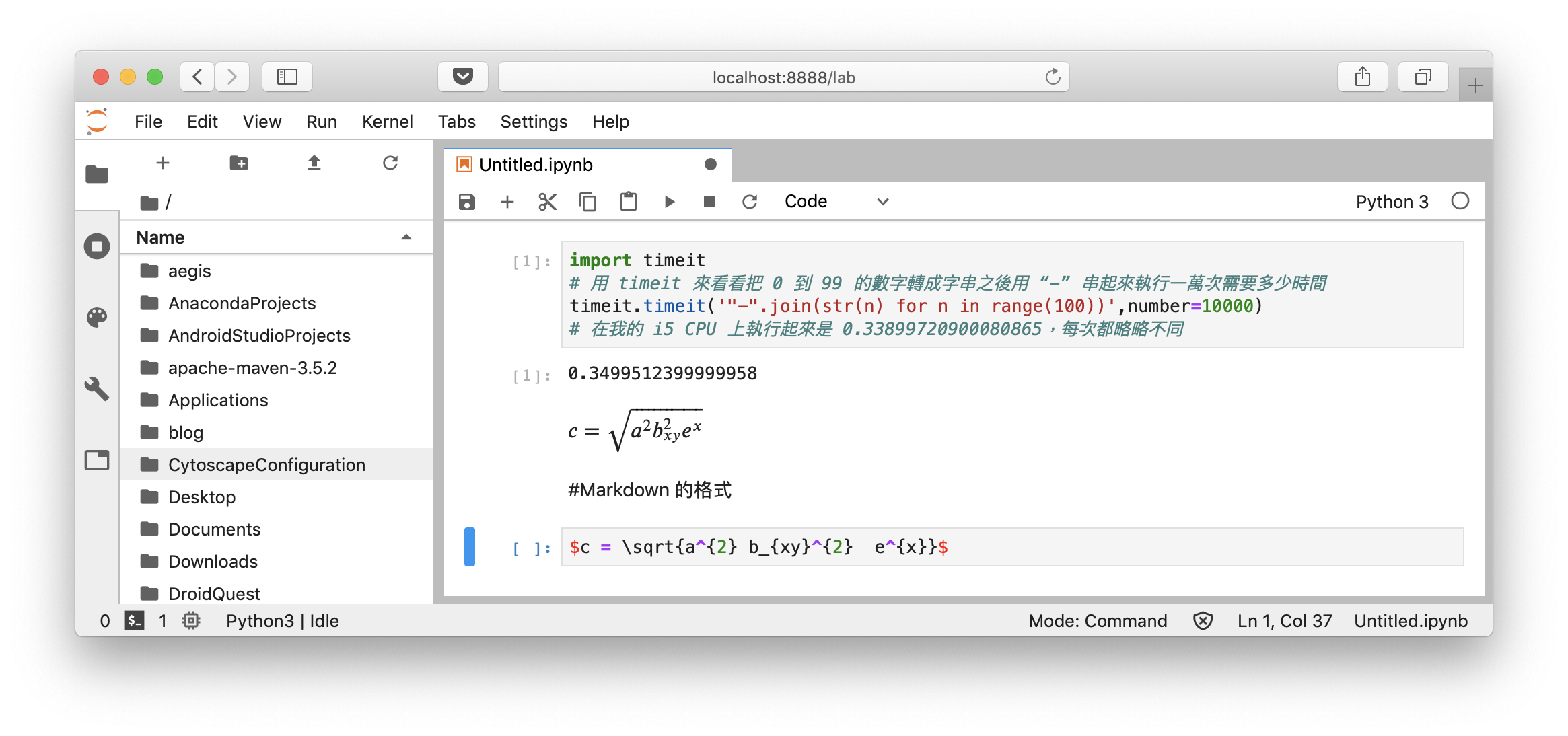Upload files with the upload icon

pos(314,163)
